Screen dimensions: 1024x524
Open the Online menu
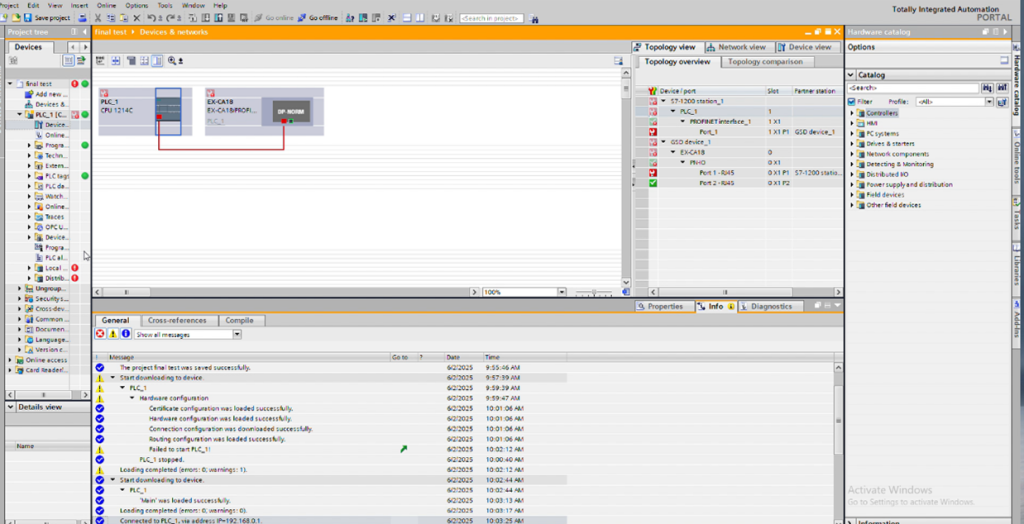106,5
